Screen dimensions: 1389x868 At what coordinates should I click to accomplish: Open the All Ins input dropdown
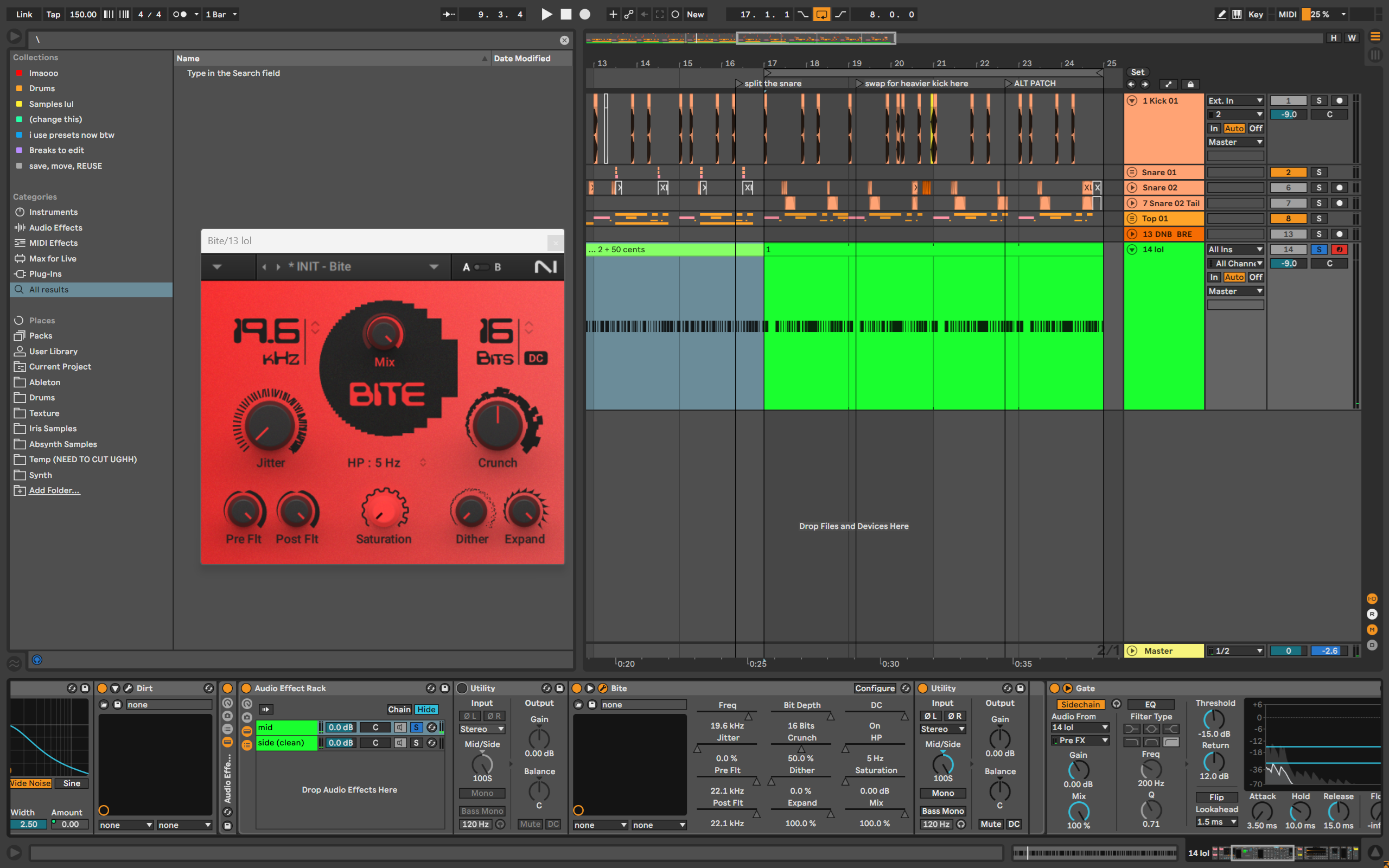[1235, 250]
